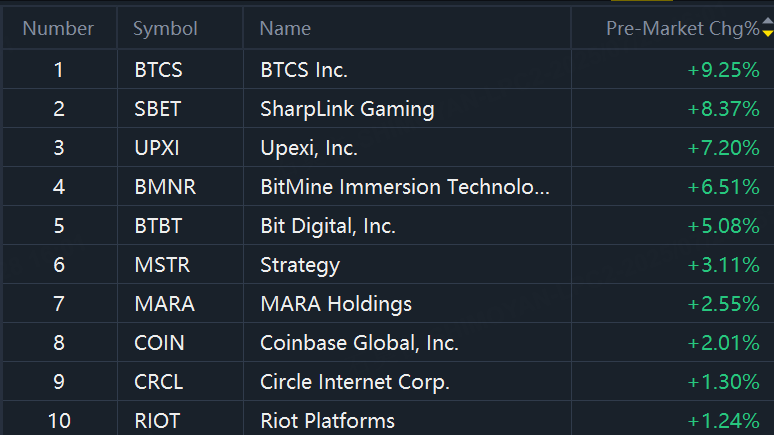Open BTCS ticker symbol
The width and height of the screenshot is (774, 435).
158,70
